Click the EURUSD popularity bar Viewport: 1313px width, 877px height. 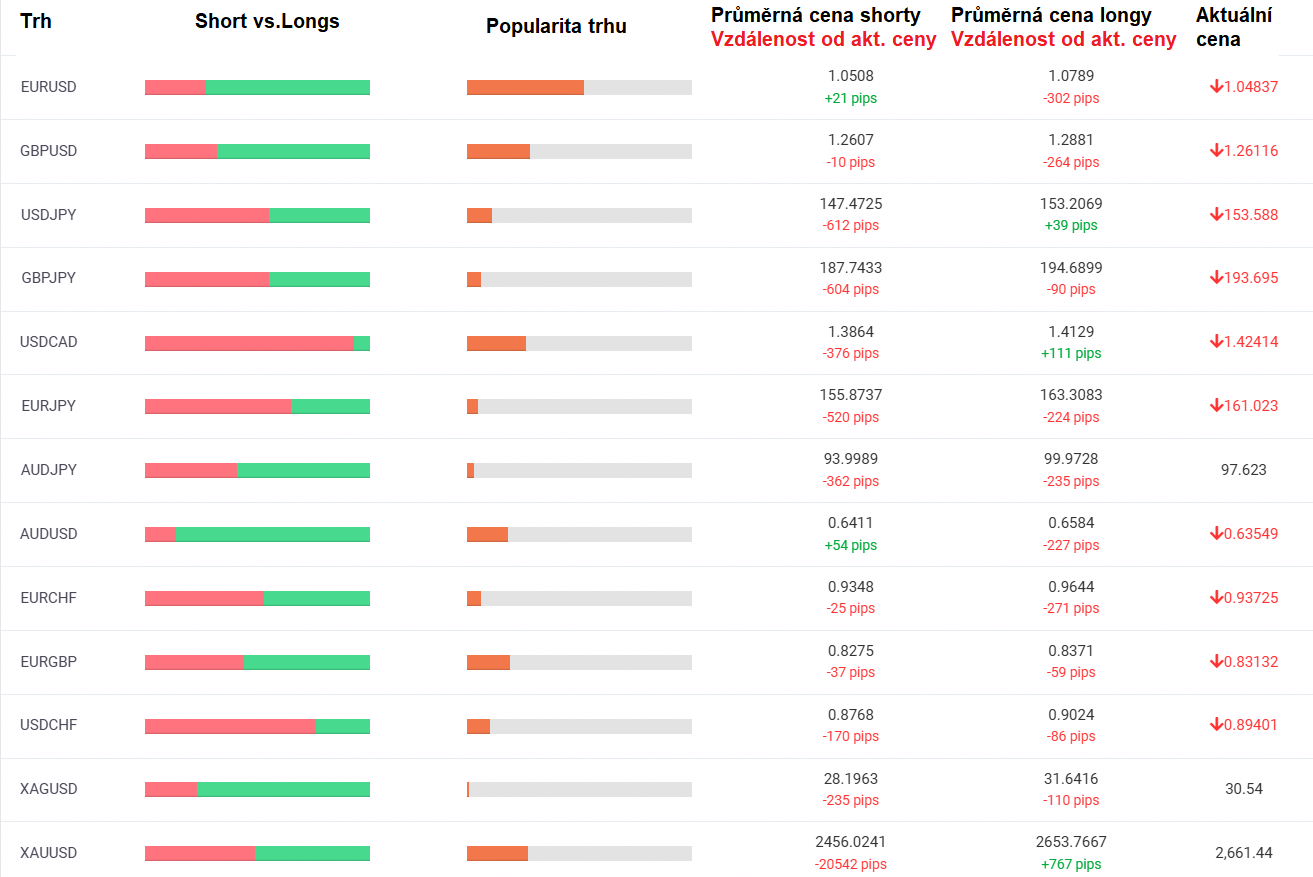pos(579,87)
